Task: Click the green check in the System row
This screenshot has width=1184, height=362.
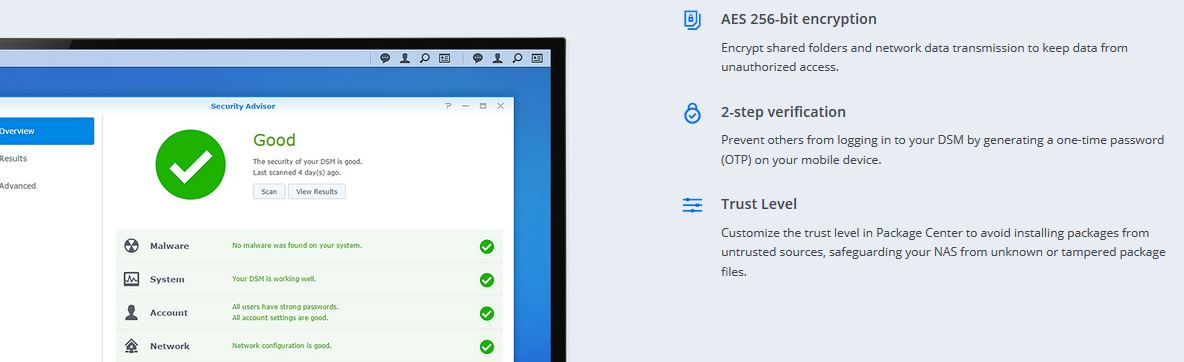Action: 487,280
